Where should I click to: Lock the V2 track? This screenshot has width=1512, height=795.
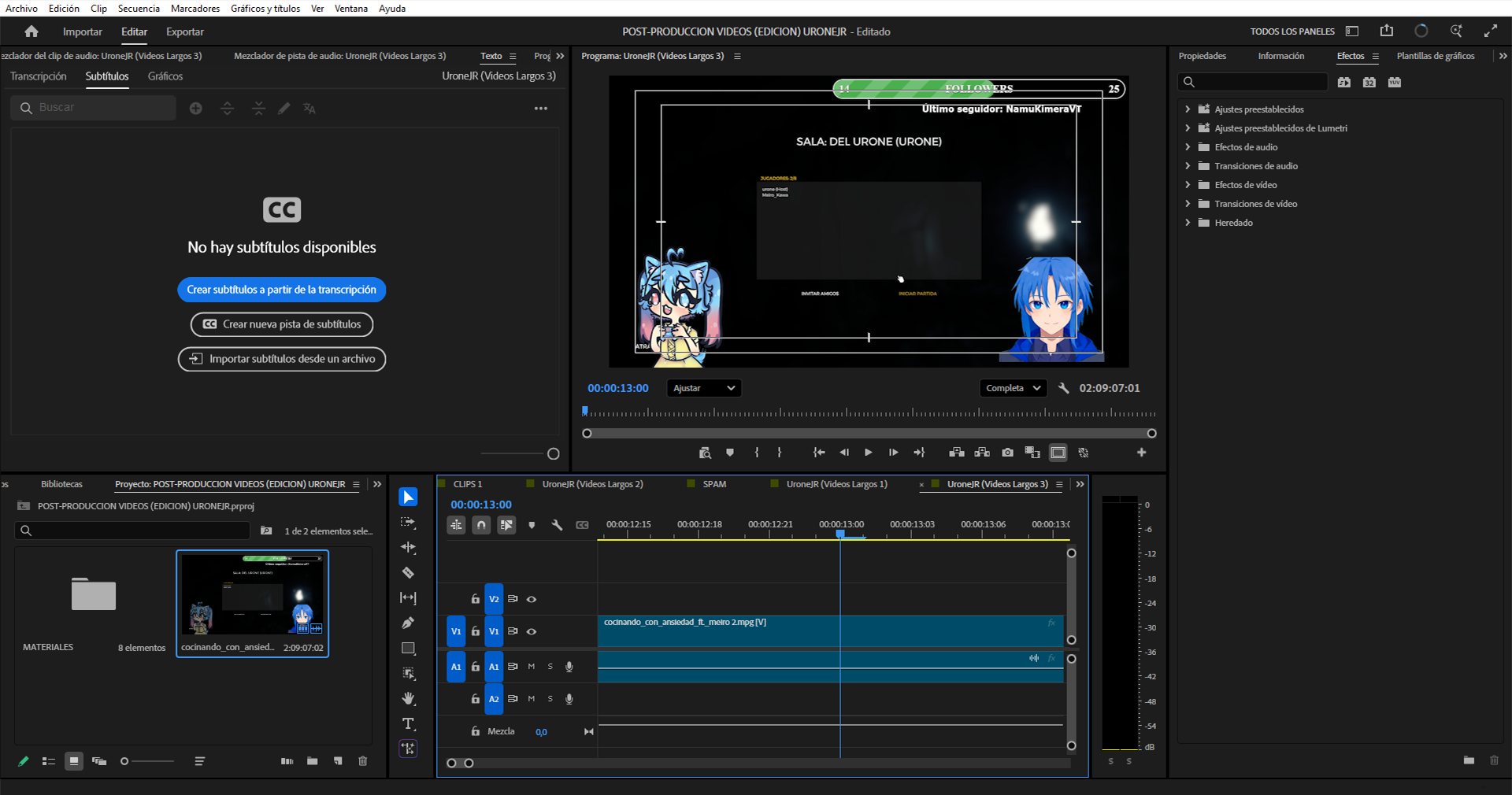pos(476,599)
